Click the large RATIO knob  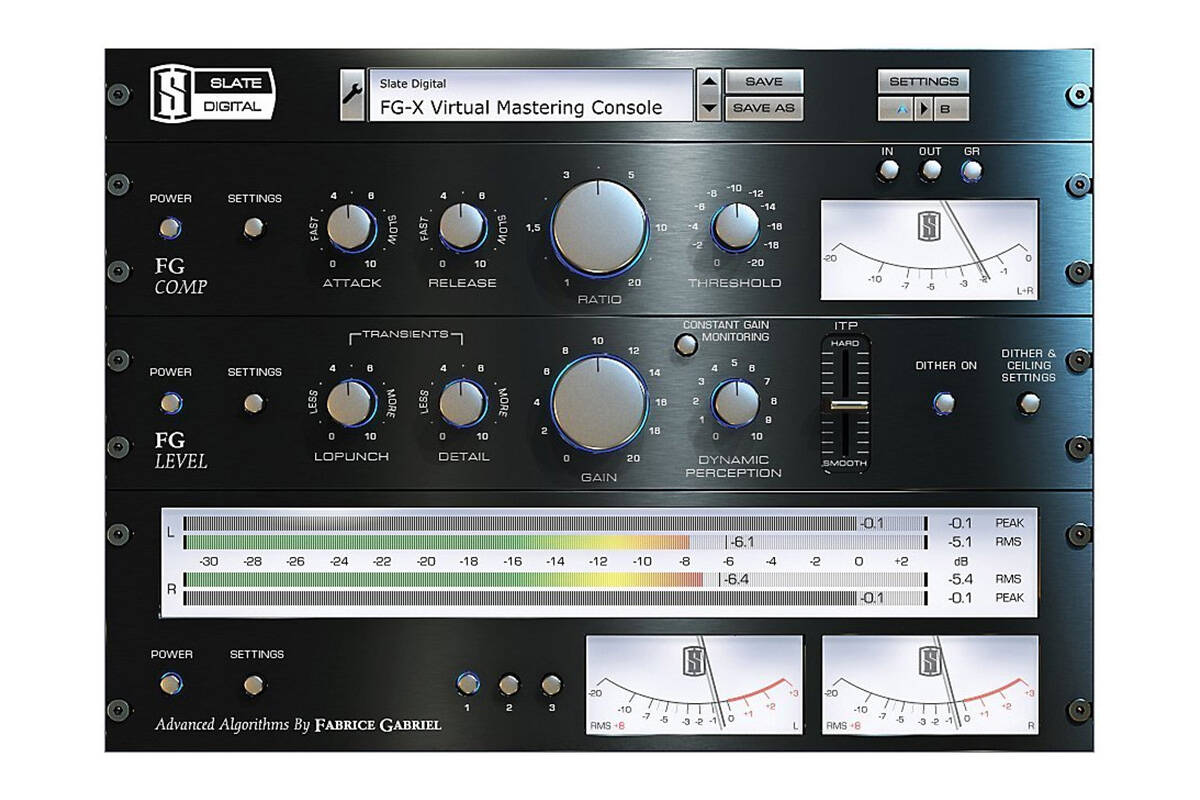click(x=599, y=229)
